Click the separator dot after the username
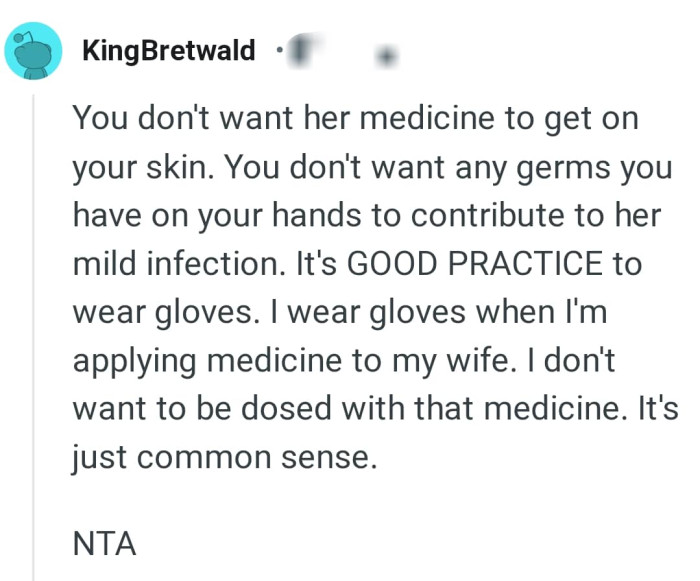700x581 pixels. pos(274,50)
